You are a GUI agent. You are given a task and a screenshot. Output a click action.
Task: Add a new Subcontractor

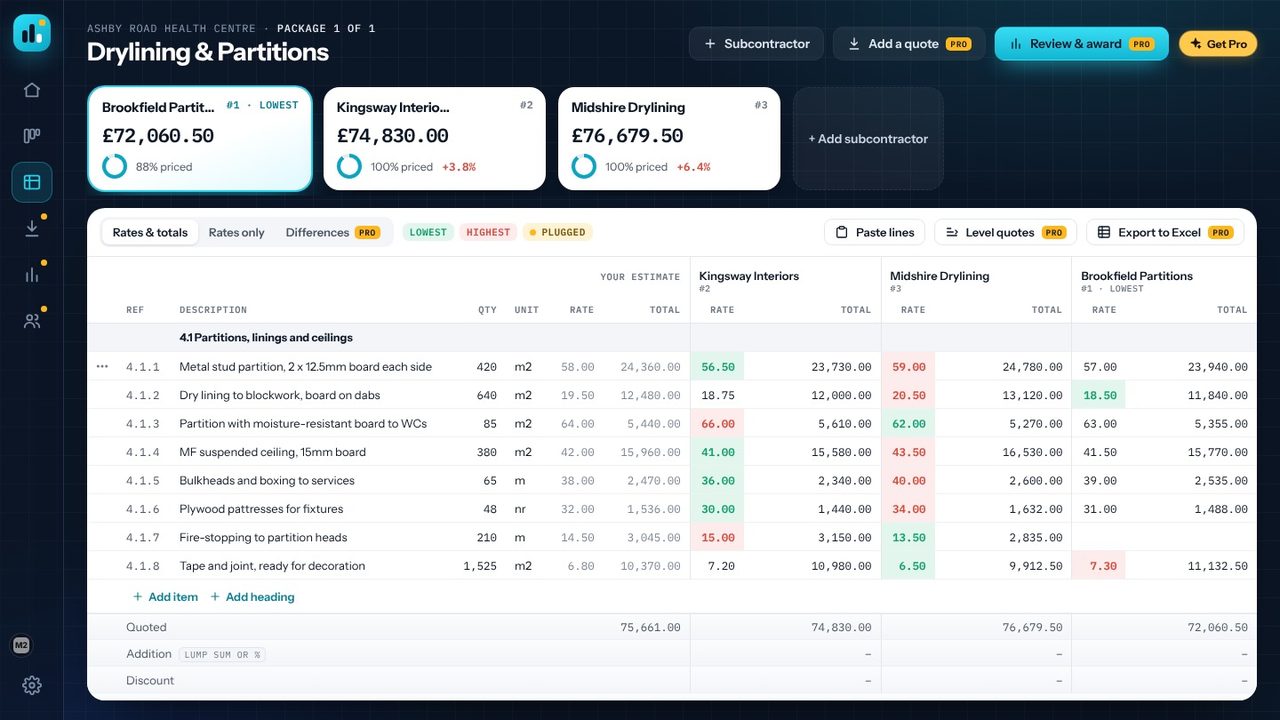[756, 44]
